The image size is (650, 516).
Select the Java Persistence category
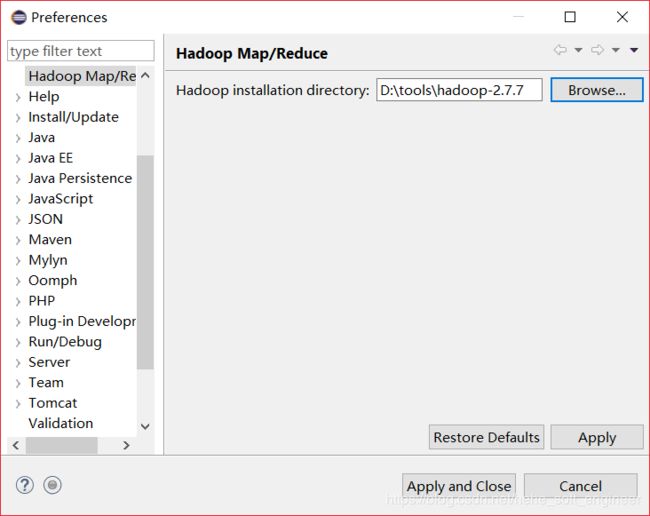80,178
